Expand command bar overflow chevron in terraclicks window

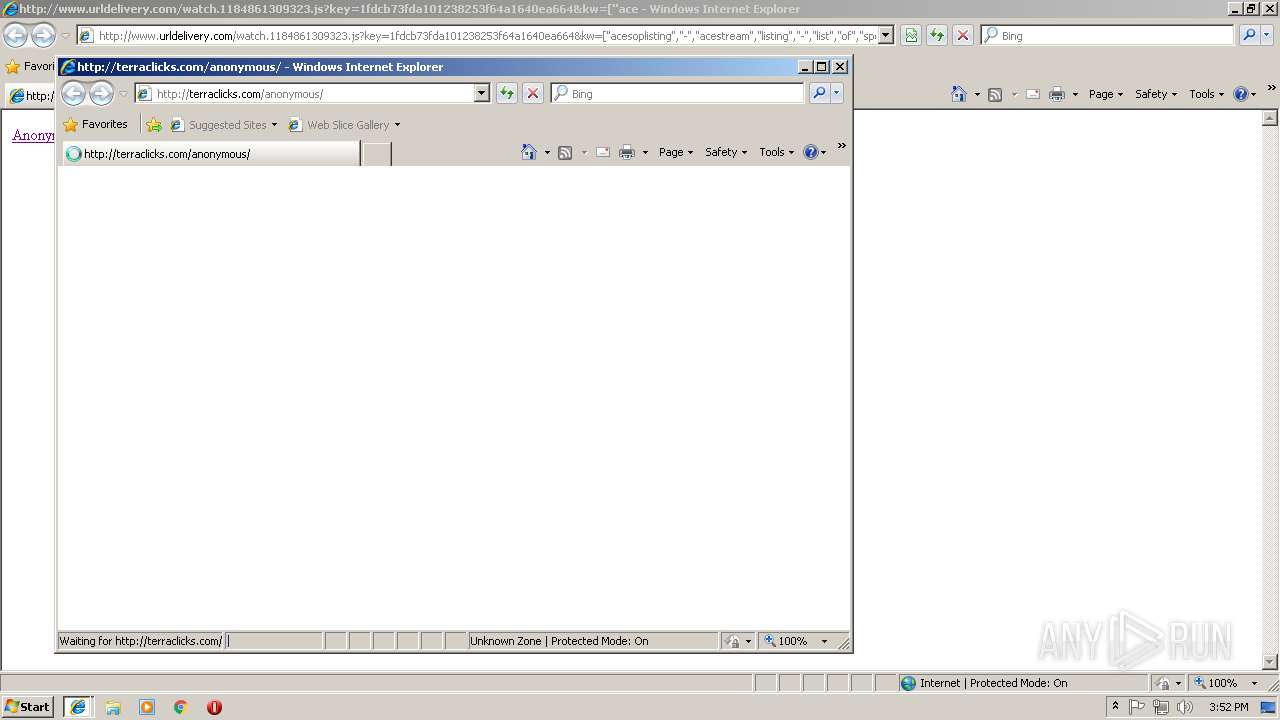(842, 146)
